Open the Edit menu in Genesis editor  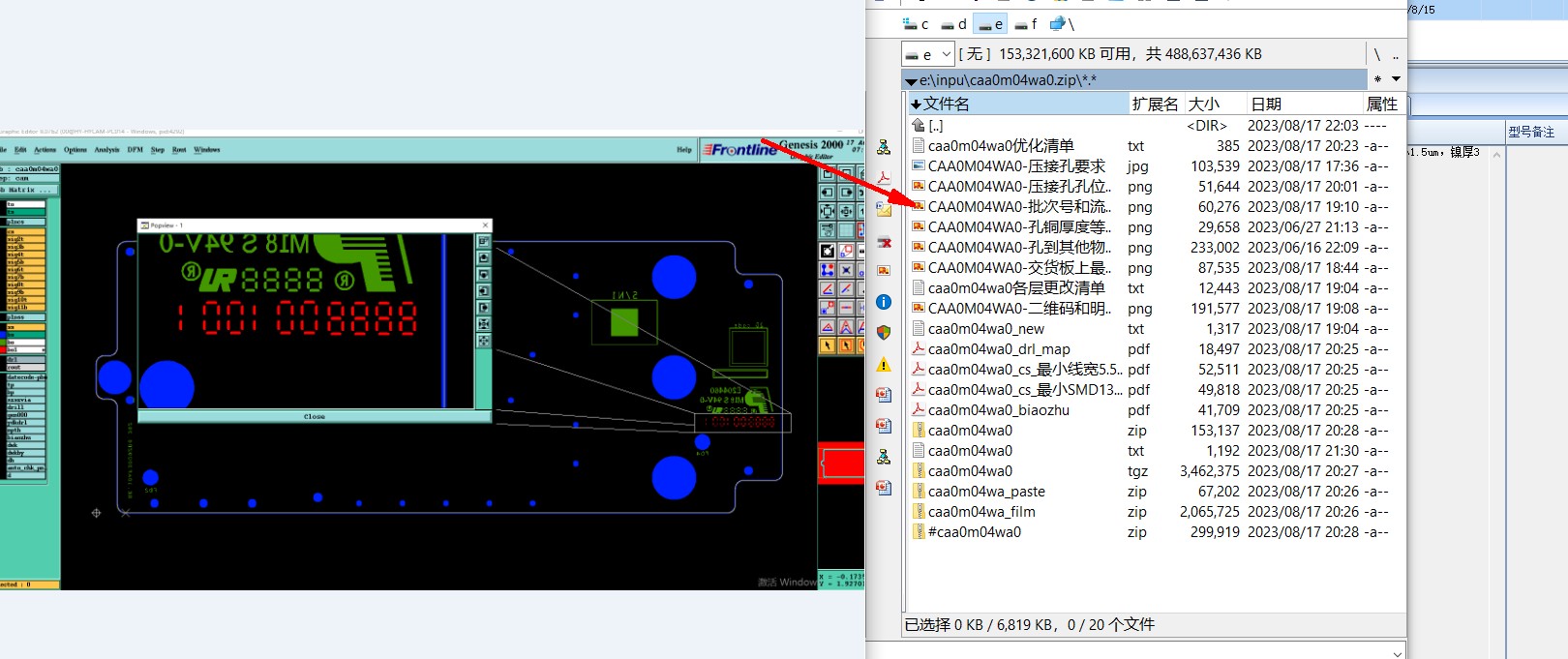[x=20, y=150]
